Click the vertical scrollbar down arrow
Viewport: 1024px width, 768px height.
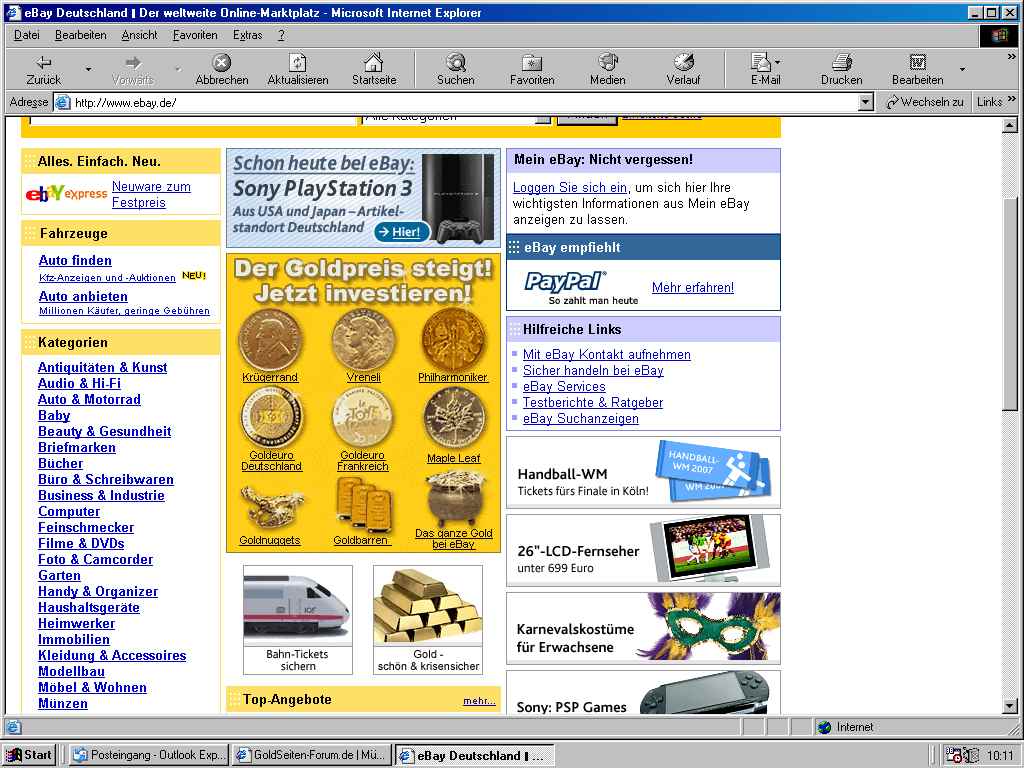tap(1010, 706)
